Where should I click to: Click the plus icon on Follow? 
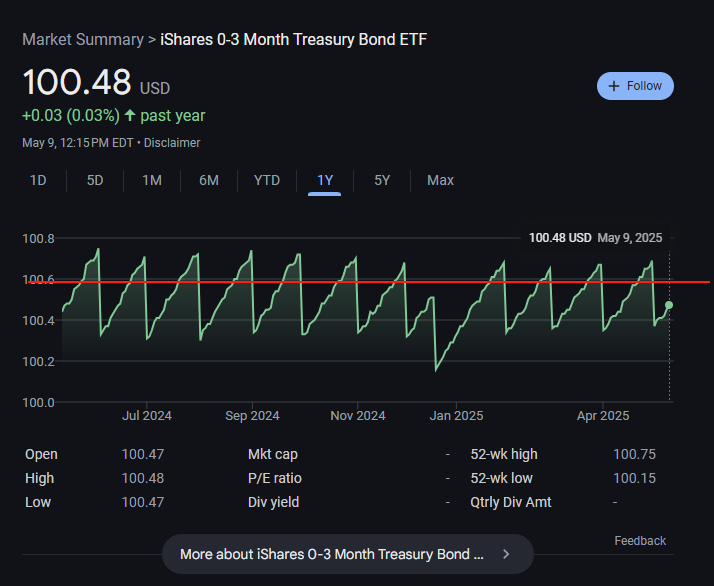(614, 86)
